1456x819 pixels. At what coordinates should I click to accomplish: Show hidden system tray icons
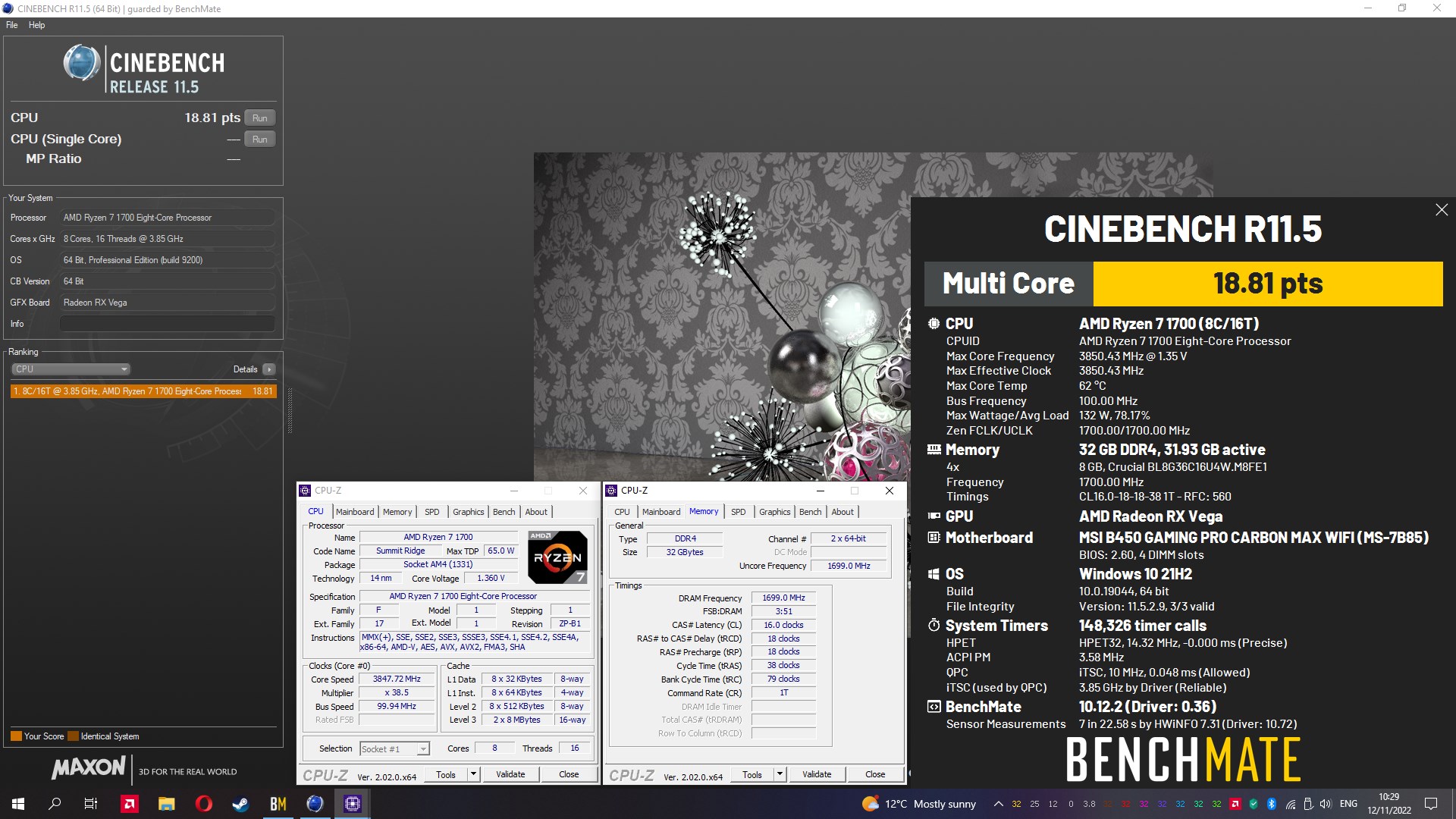tap(998, 804)
